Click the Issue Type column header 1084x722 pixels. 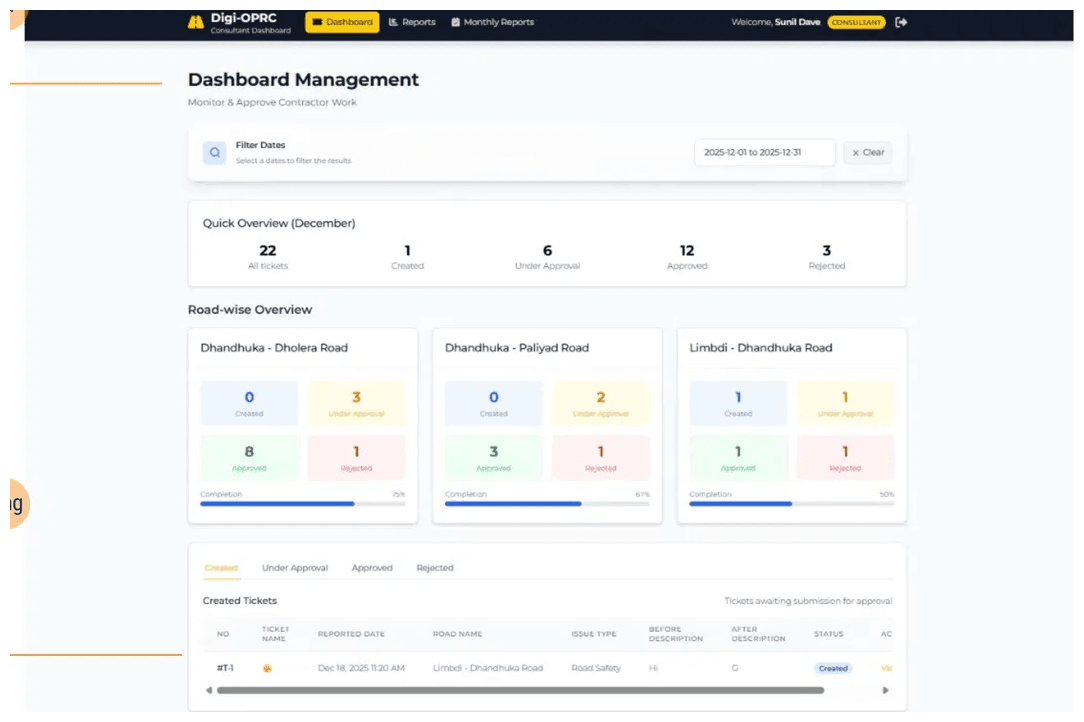(x=593, y=633)
